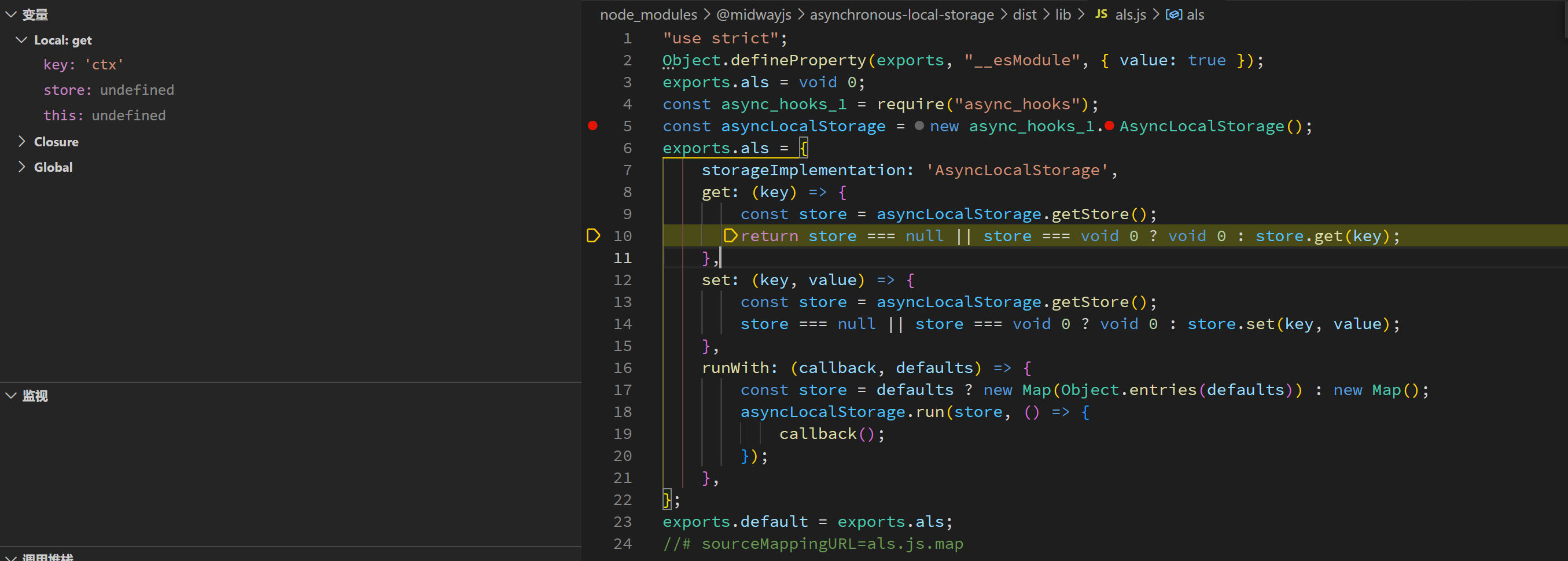
Task: Click 'Object.defineProperty' on line 2
Action: [x=764, y=60]
